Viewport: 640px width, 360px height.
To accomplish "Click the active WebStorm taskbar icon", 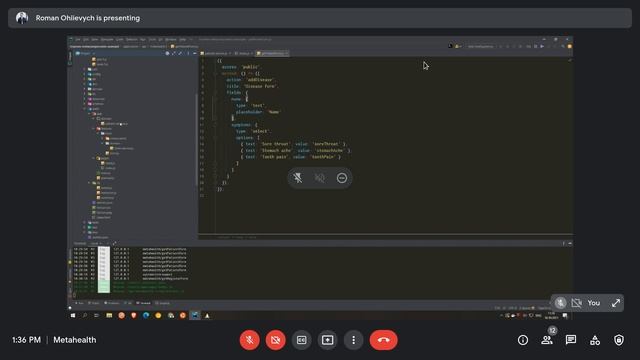I will tap(195, 316).
